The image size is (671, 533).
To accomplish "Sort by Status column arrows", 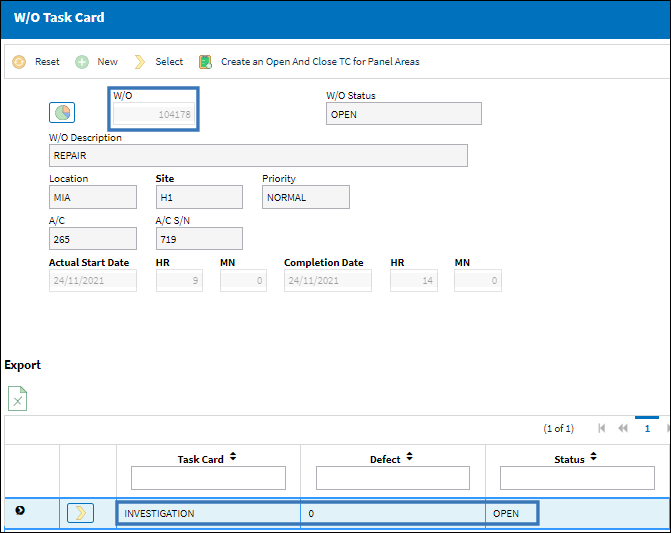I will 594,457.
